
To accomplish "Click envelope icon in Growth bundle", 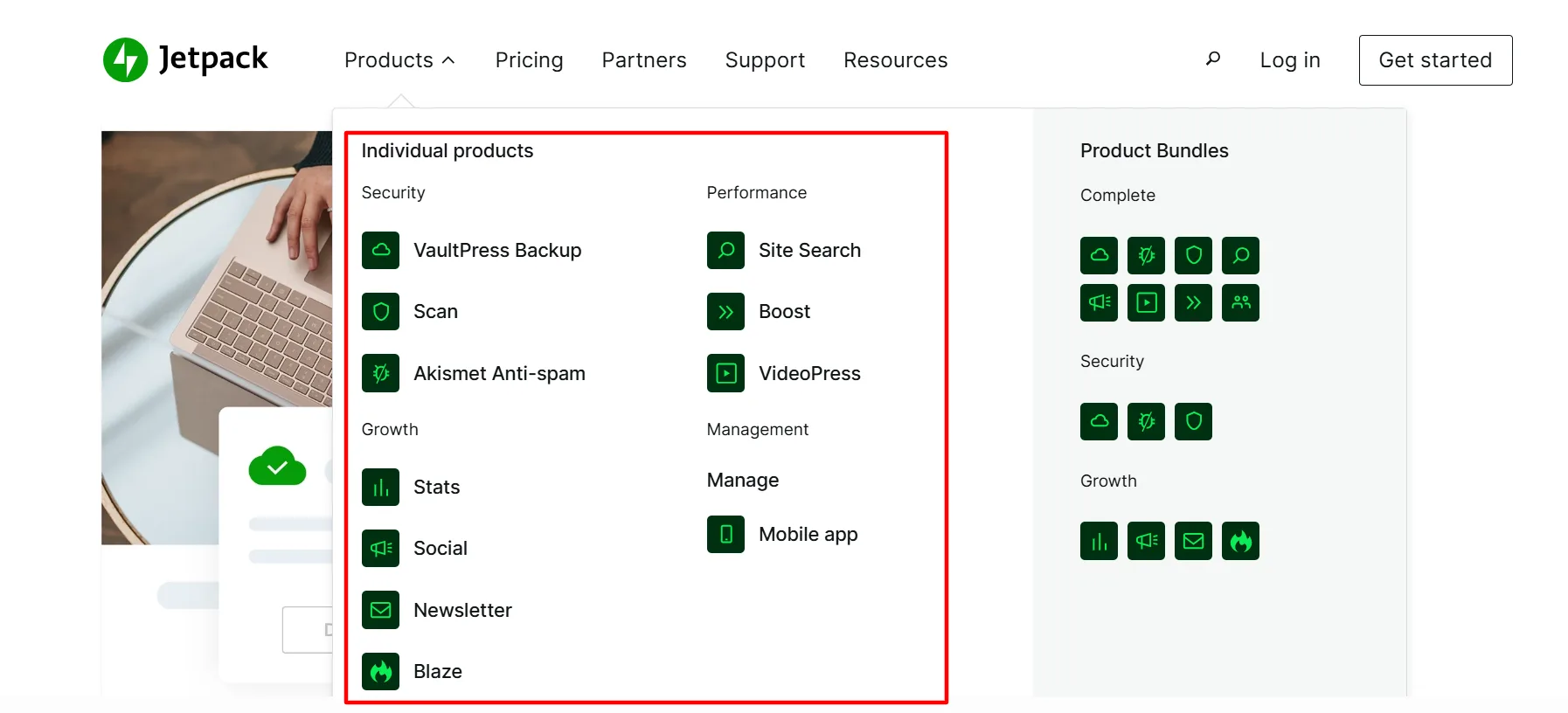I will 1194,541.
